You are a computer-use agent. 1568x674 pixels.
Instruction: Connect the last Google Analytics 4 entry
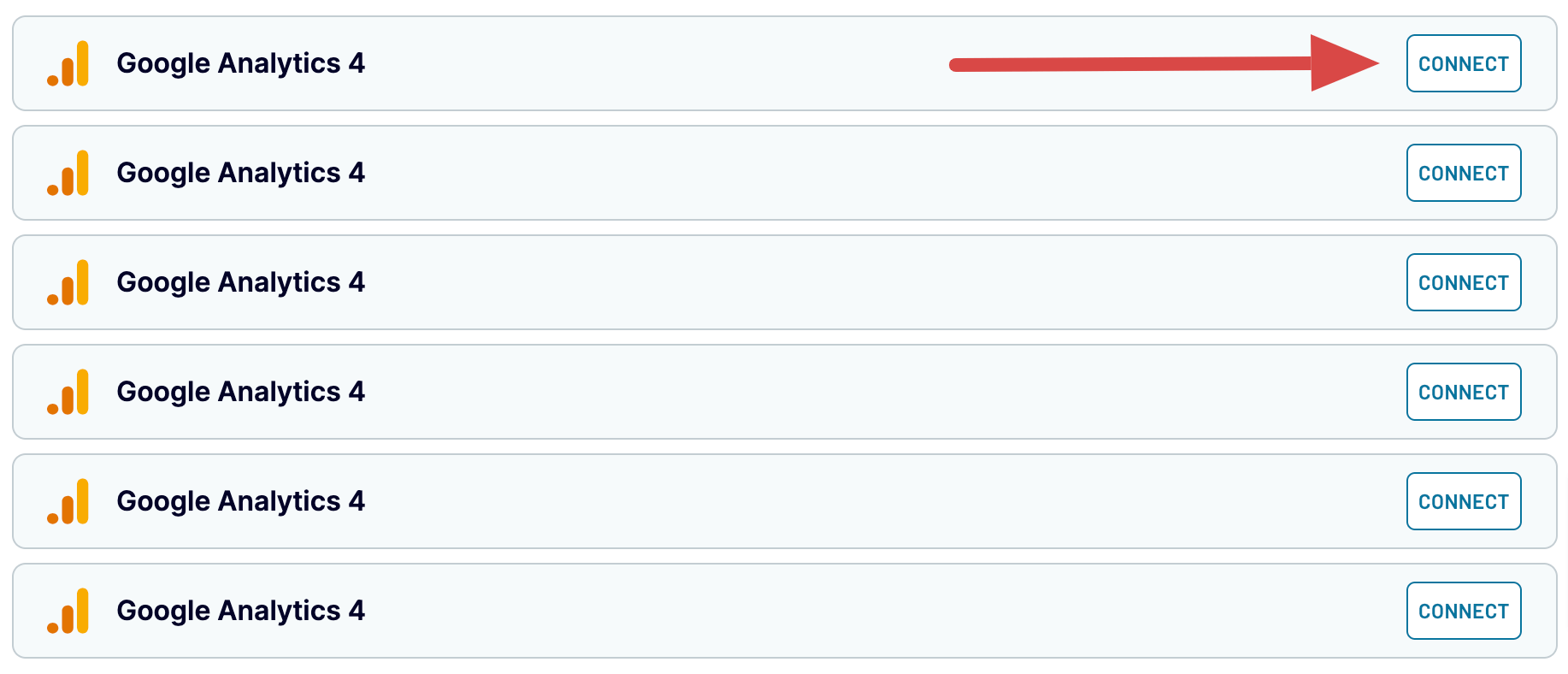pos(1464,611)
